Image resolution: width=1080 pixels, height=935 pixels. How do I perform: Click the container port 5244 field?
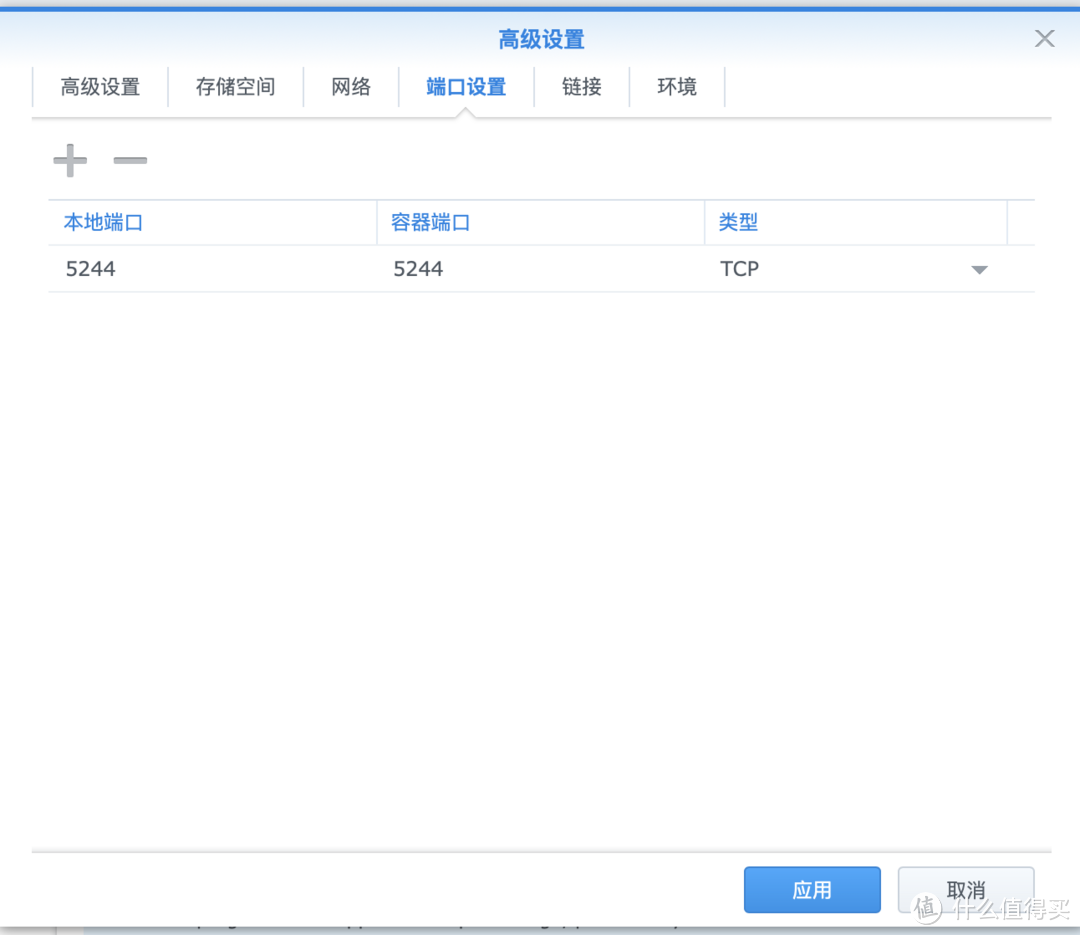point(419,268)
